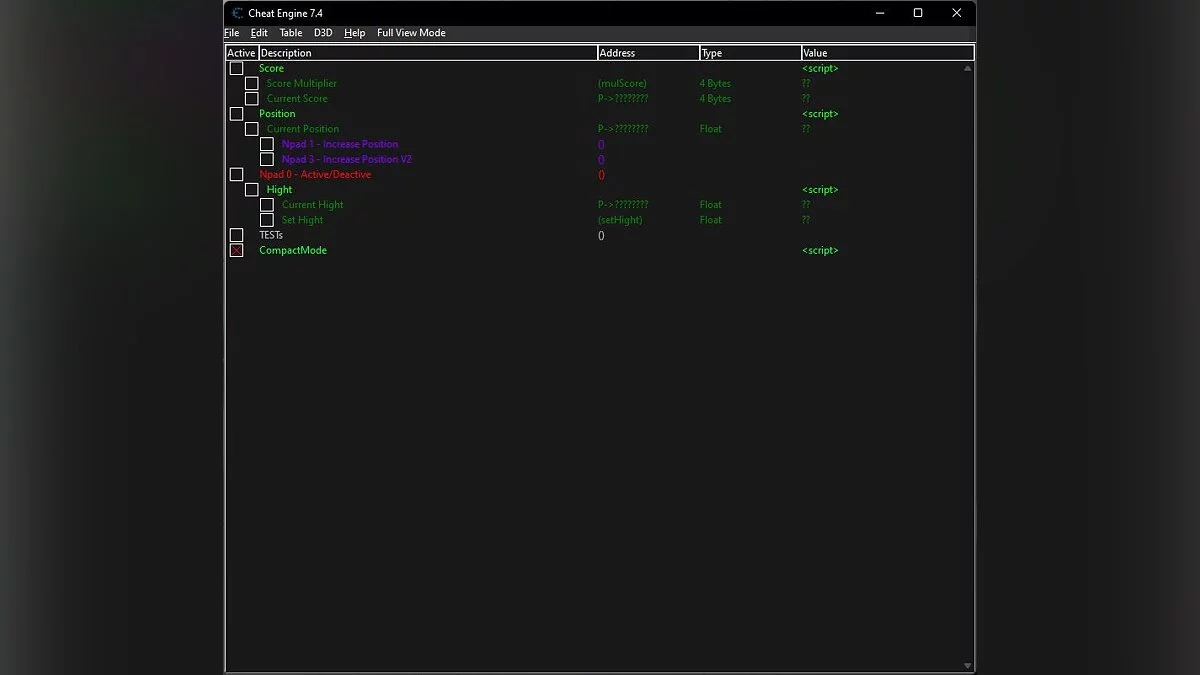Check the Current Position entry box
Viewport: 1200px width, 675px height.
point(251,129)
